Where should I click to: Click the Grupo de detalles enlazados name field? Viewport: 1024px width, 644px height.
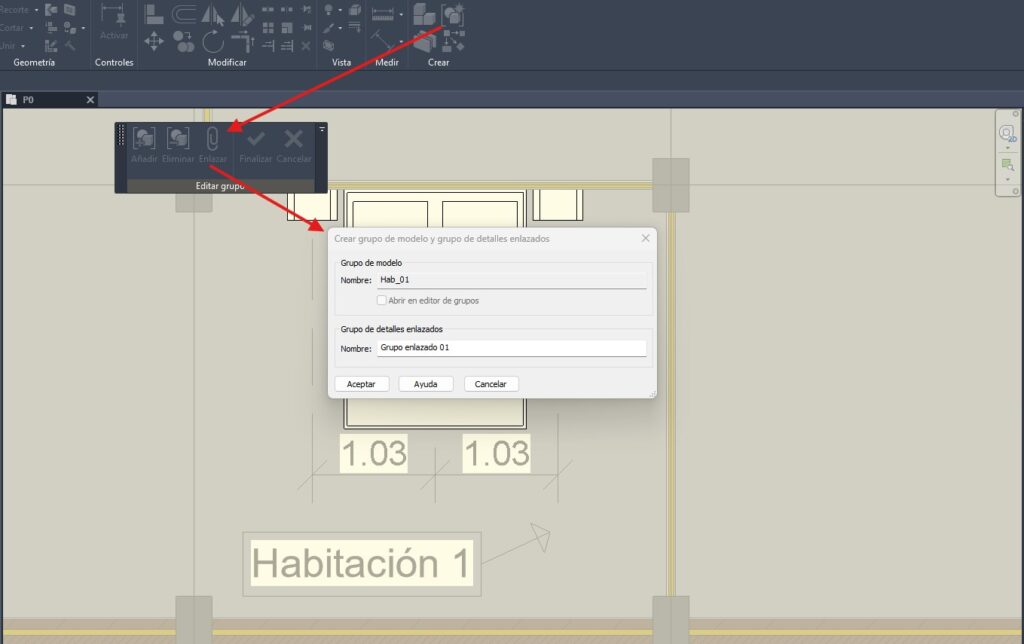(x=510, y=348)
